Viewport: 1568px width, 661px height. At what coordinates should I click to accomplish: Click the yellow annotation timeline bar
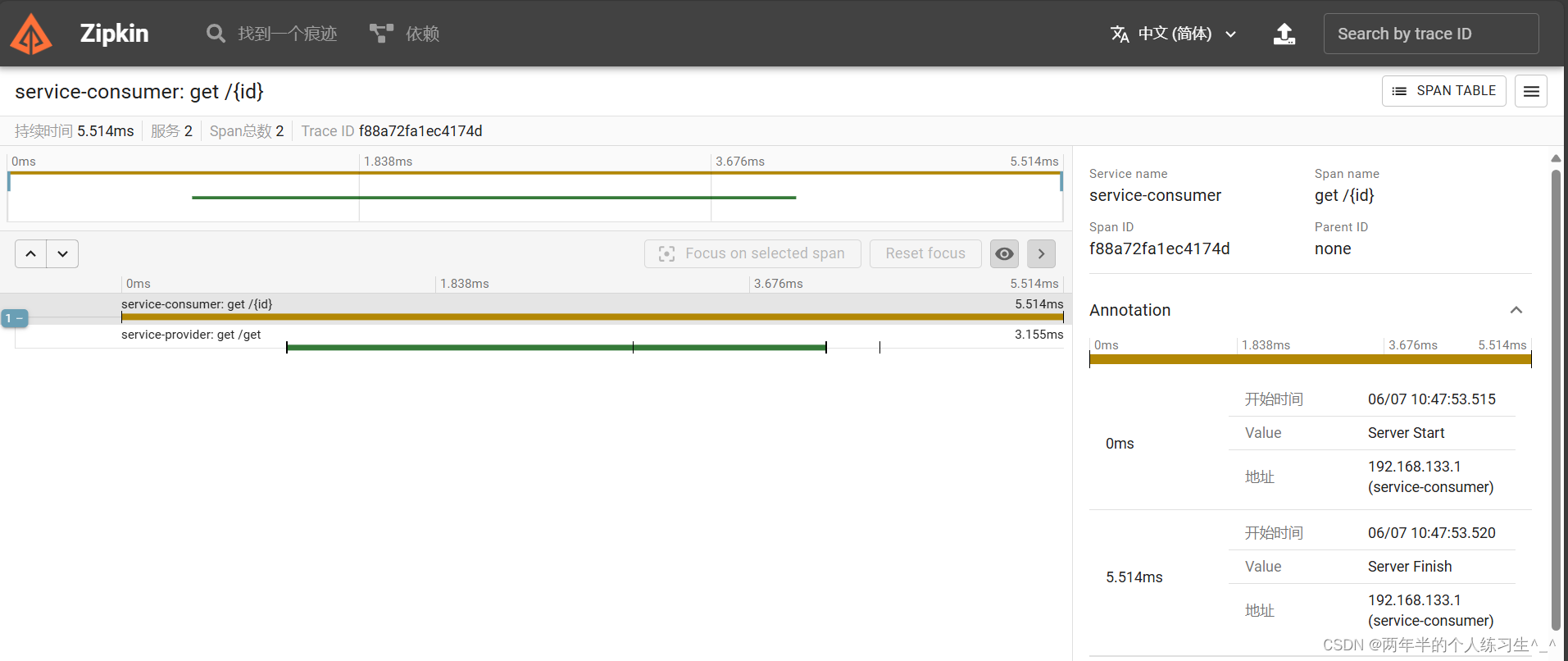tap(1310, 359)
